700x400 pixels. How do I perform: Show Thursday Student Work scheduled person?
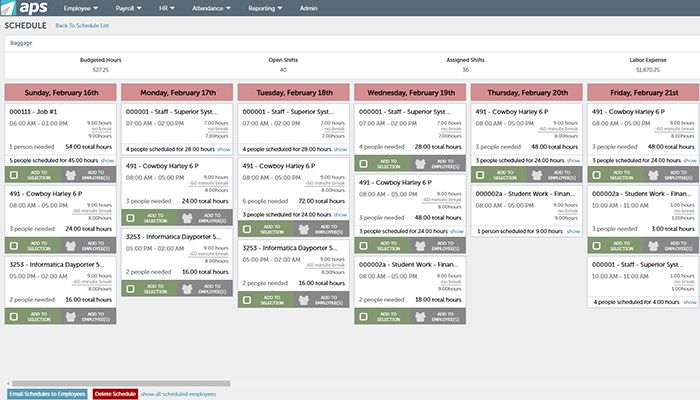click(x=573, y=231)
